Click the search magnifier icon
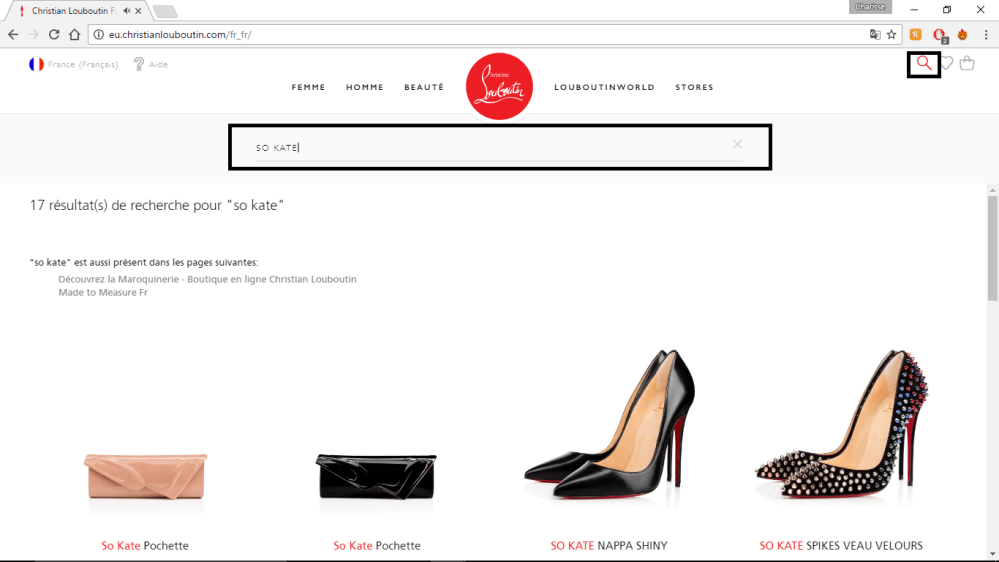Image resolution: width=999 pixels, height=562 pixels. [x=924, y=64]
